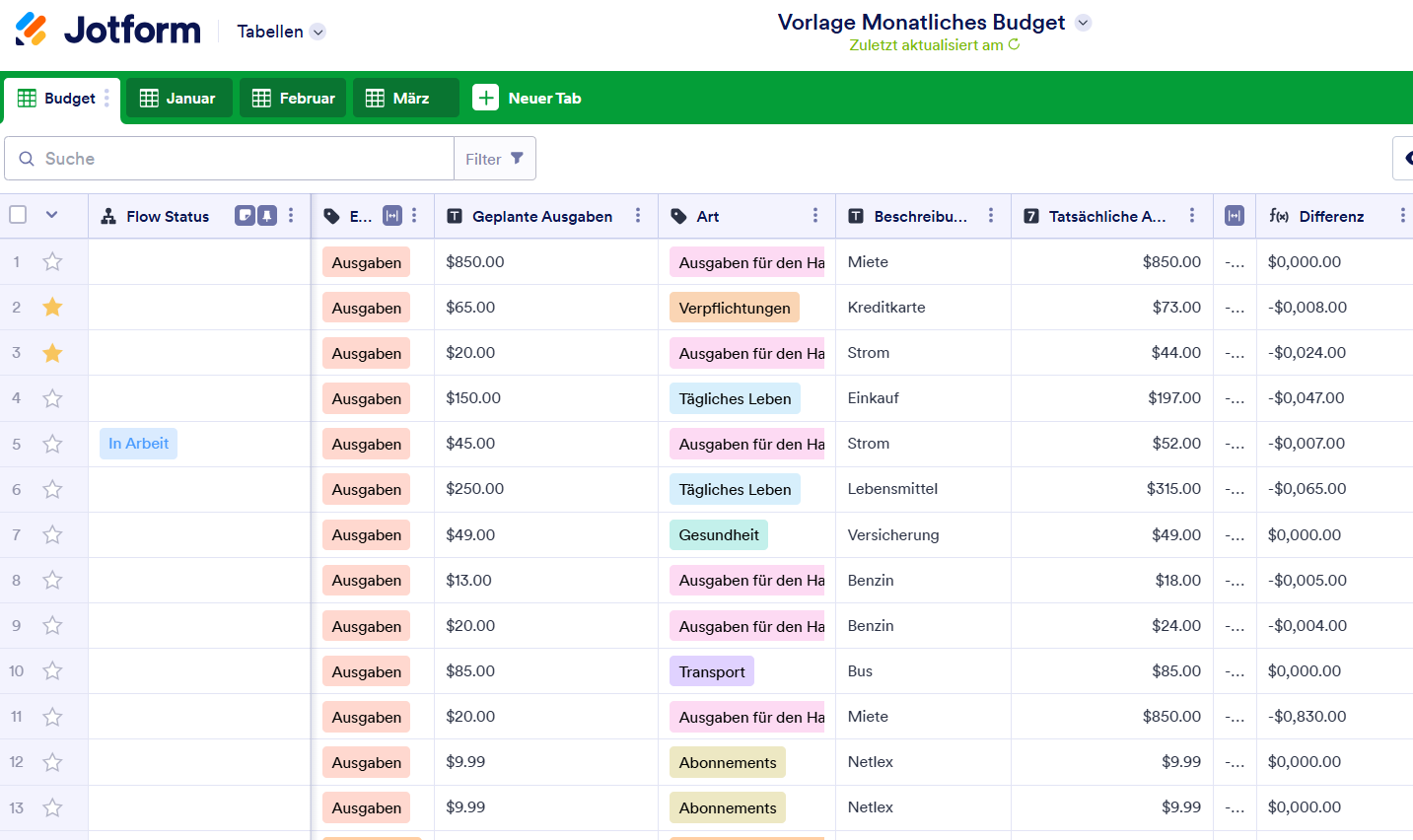This screenshot has width=1413, height=840.
Task: Open the Tabellen dropdown
Action: [x=280, y=31]
